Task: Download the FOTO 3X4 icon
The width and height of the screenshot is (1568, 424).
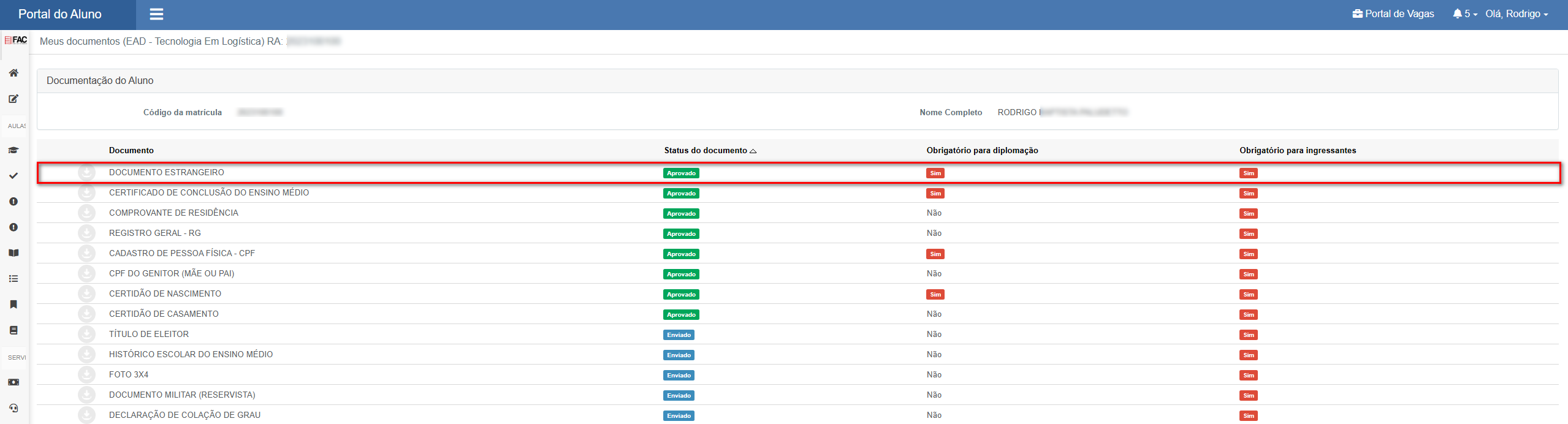Action: 87,374
